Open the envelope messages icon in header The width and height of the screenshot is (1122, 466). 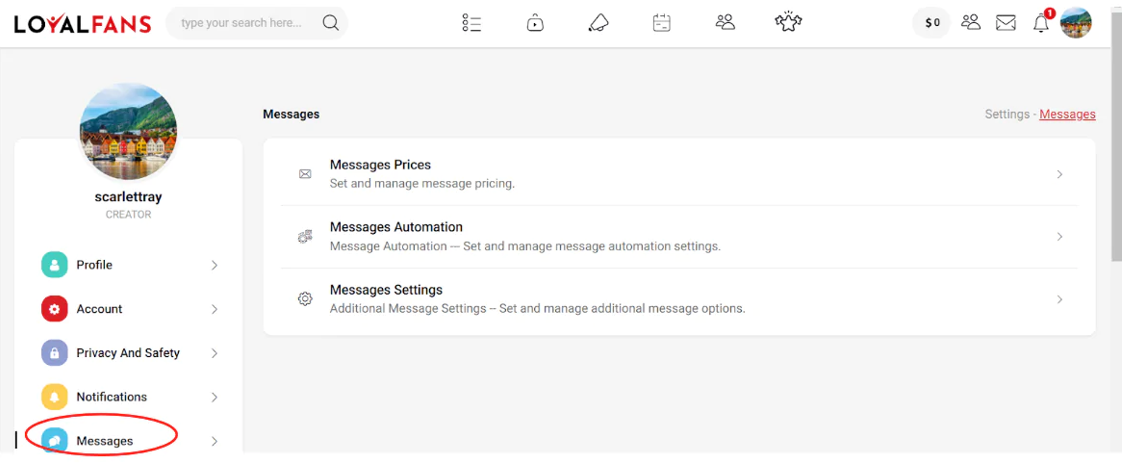click(1005, 23)
